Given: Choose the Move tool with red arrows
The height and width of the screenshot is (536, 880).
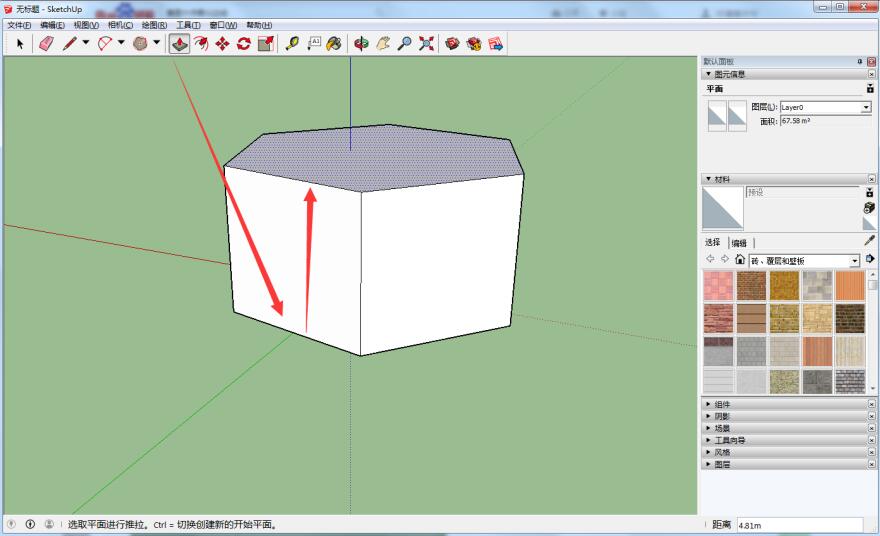Looking at the screenshot, I should tap(222, 43).
